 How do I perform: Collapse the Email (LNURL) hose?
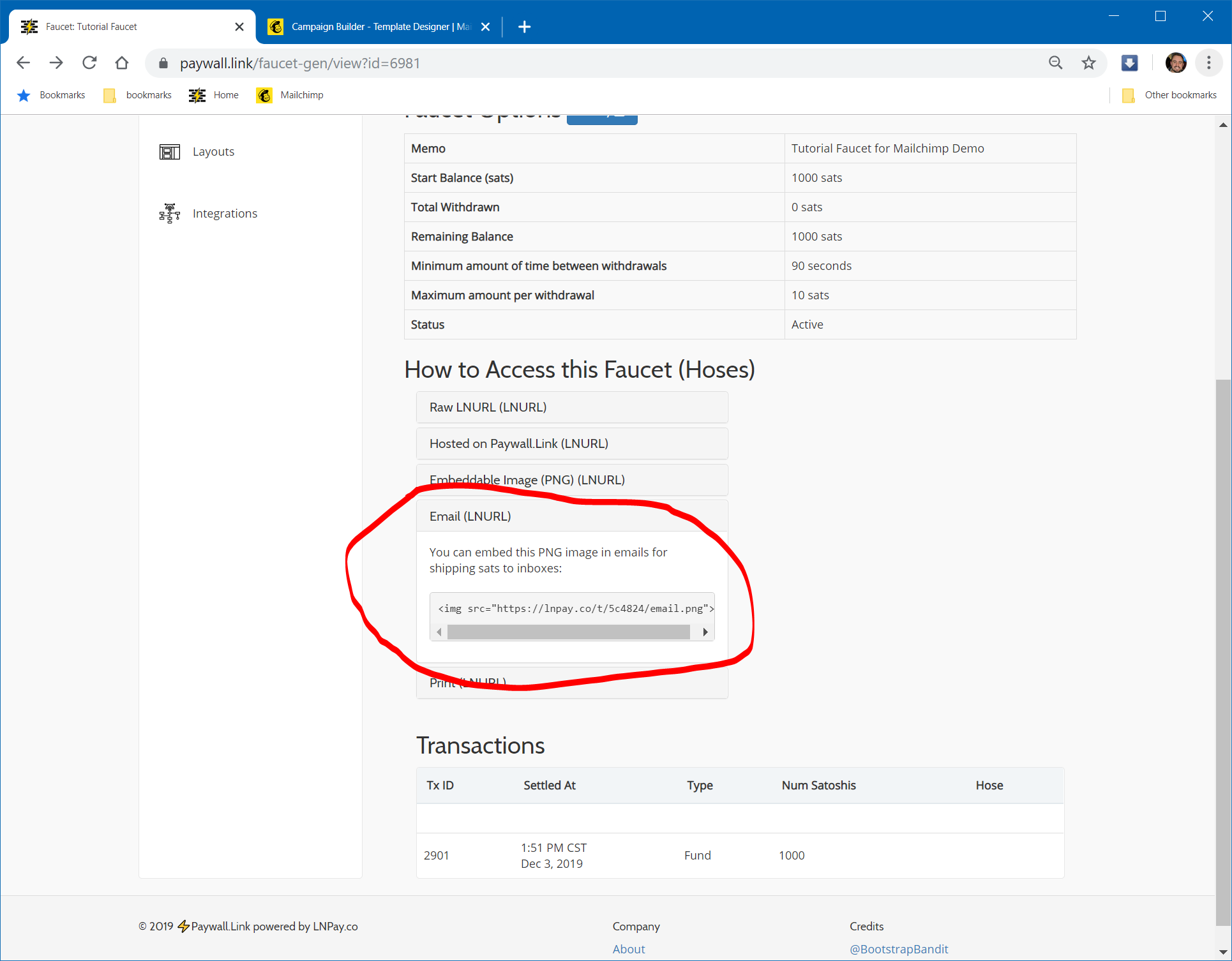572,516
